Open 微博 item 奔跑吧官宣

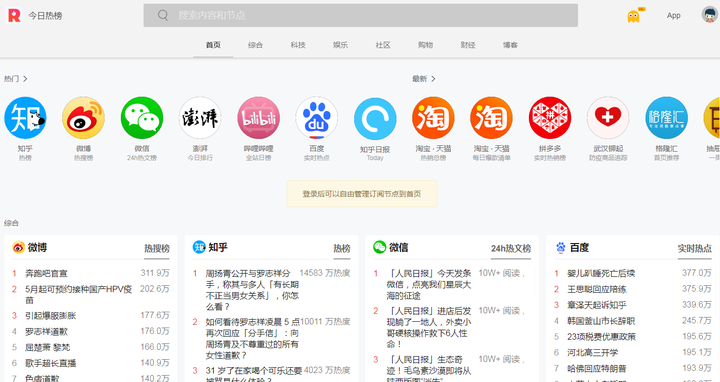coord(46,273)
